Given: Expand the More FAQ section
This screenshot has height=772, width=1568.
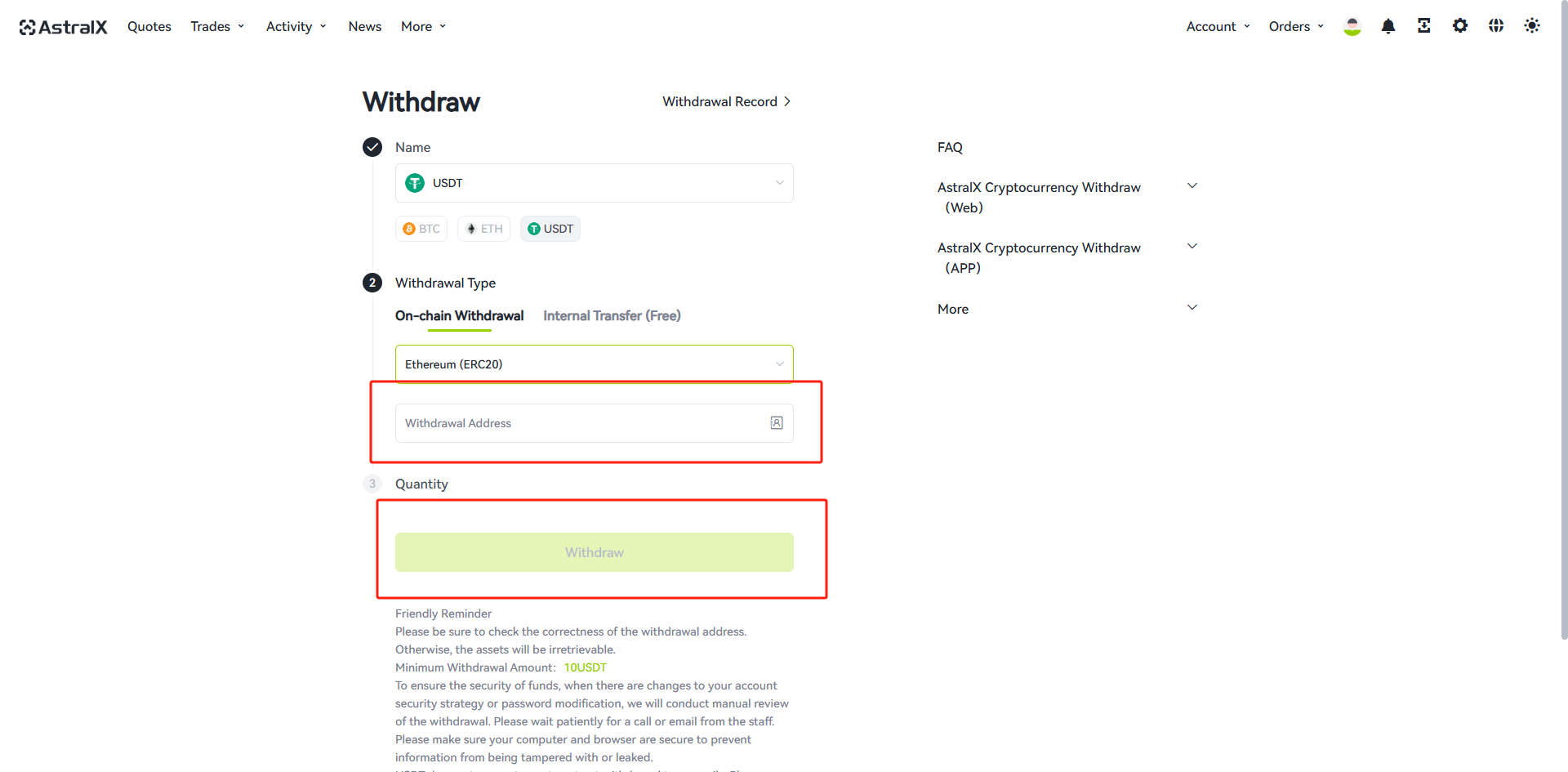Looking at the screenshot, I should point(1067,309).
